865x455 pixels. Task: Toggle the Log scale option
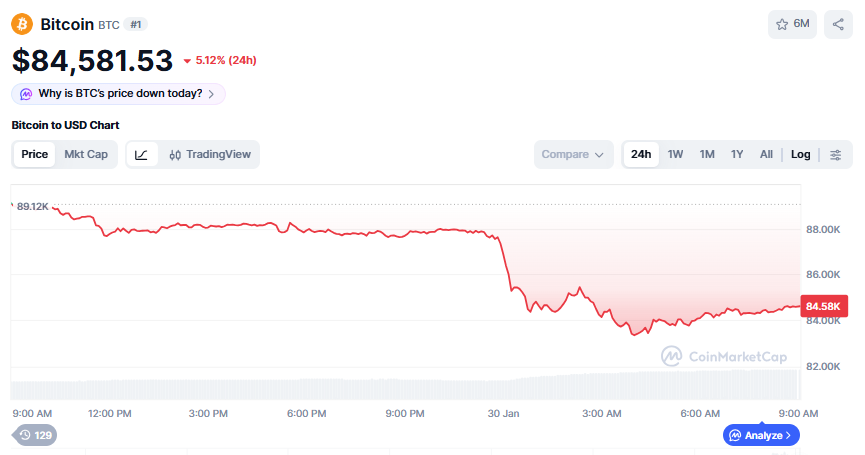click(800, 154)
